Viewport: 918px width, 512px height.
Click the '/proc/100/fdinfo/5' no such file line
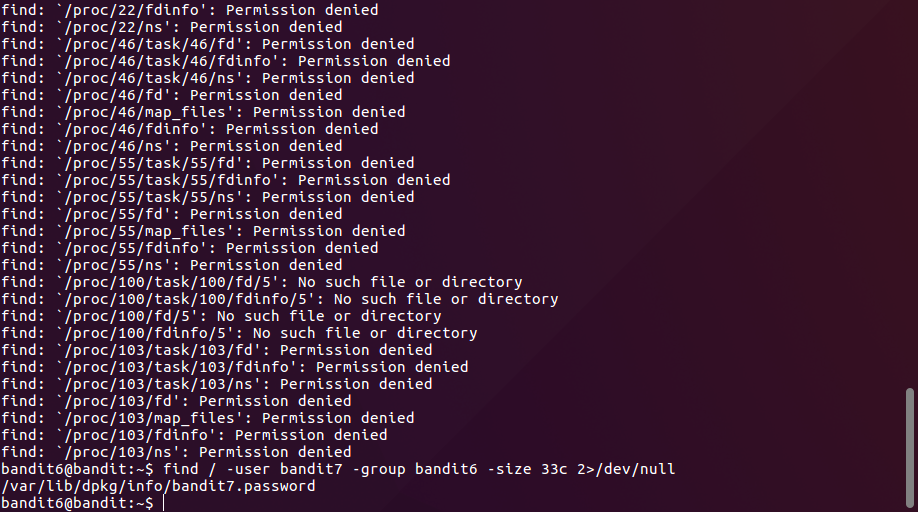tap(239, 333)
